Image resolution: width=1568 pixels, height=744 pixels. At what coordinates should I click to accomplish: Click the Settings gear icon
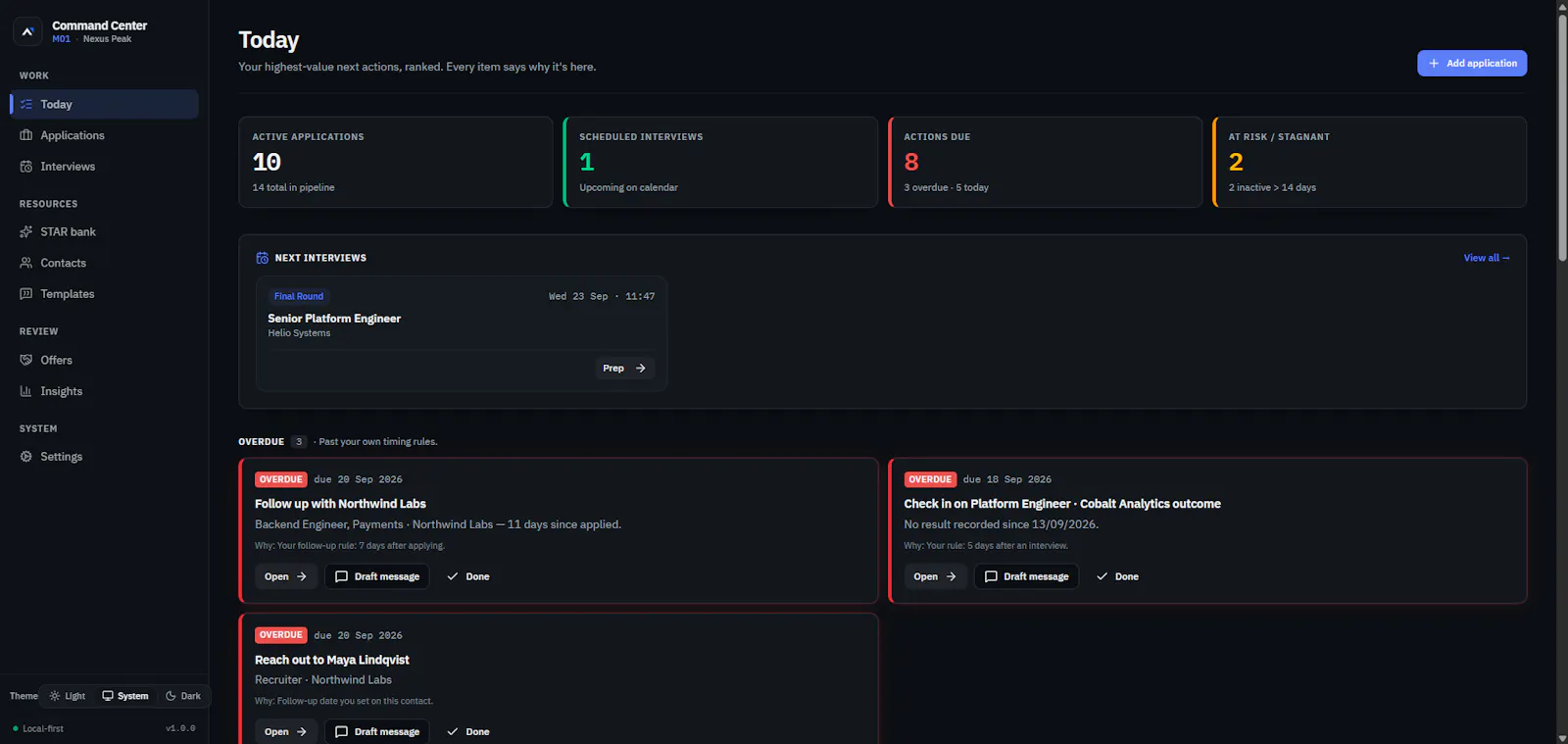pos(26,457)
